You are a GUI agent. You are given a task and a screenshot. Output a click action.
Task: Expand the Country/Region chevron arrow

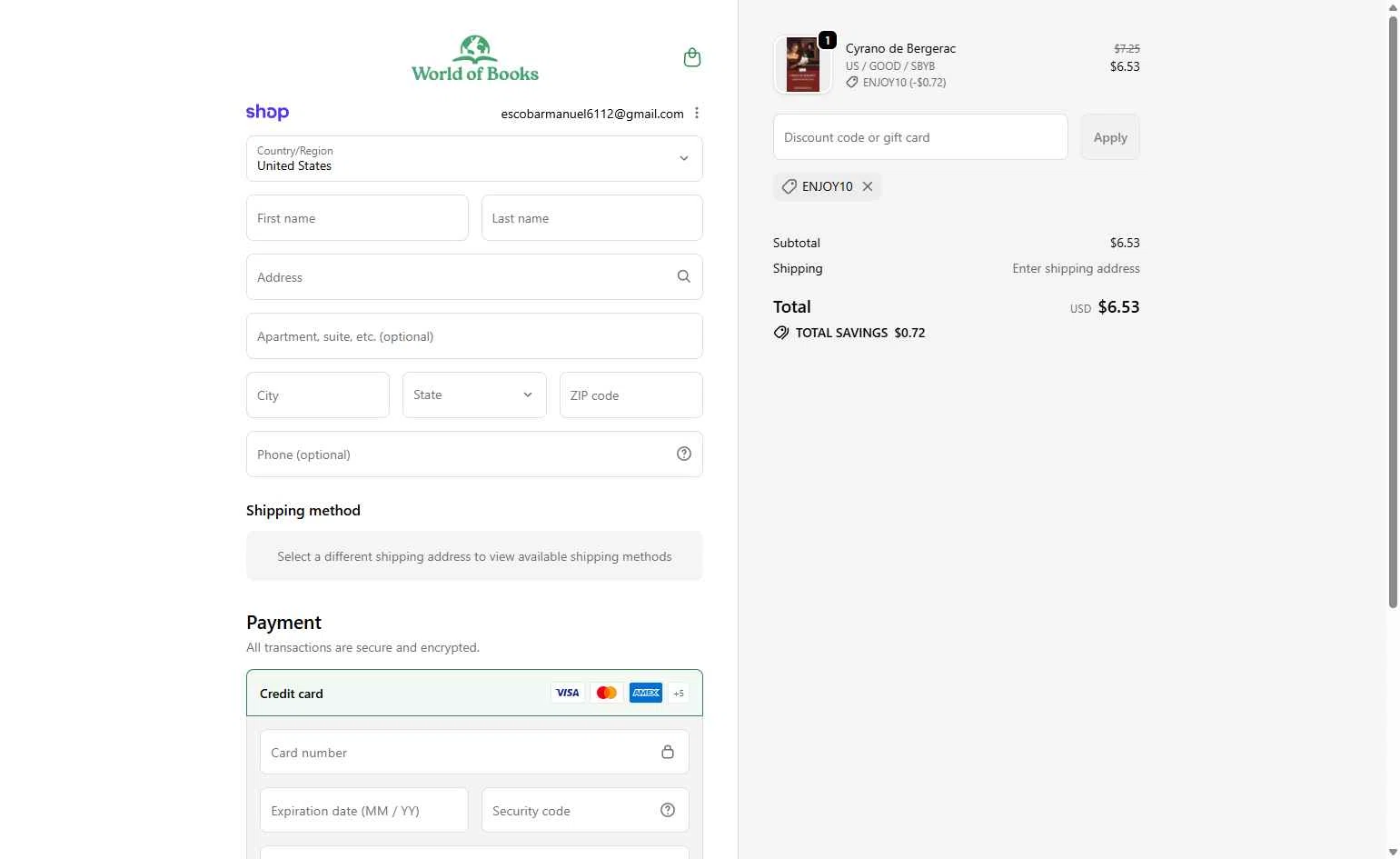click(x=684, y=158)
